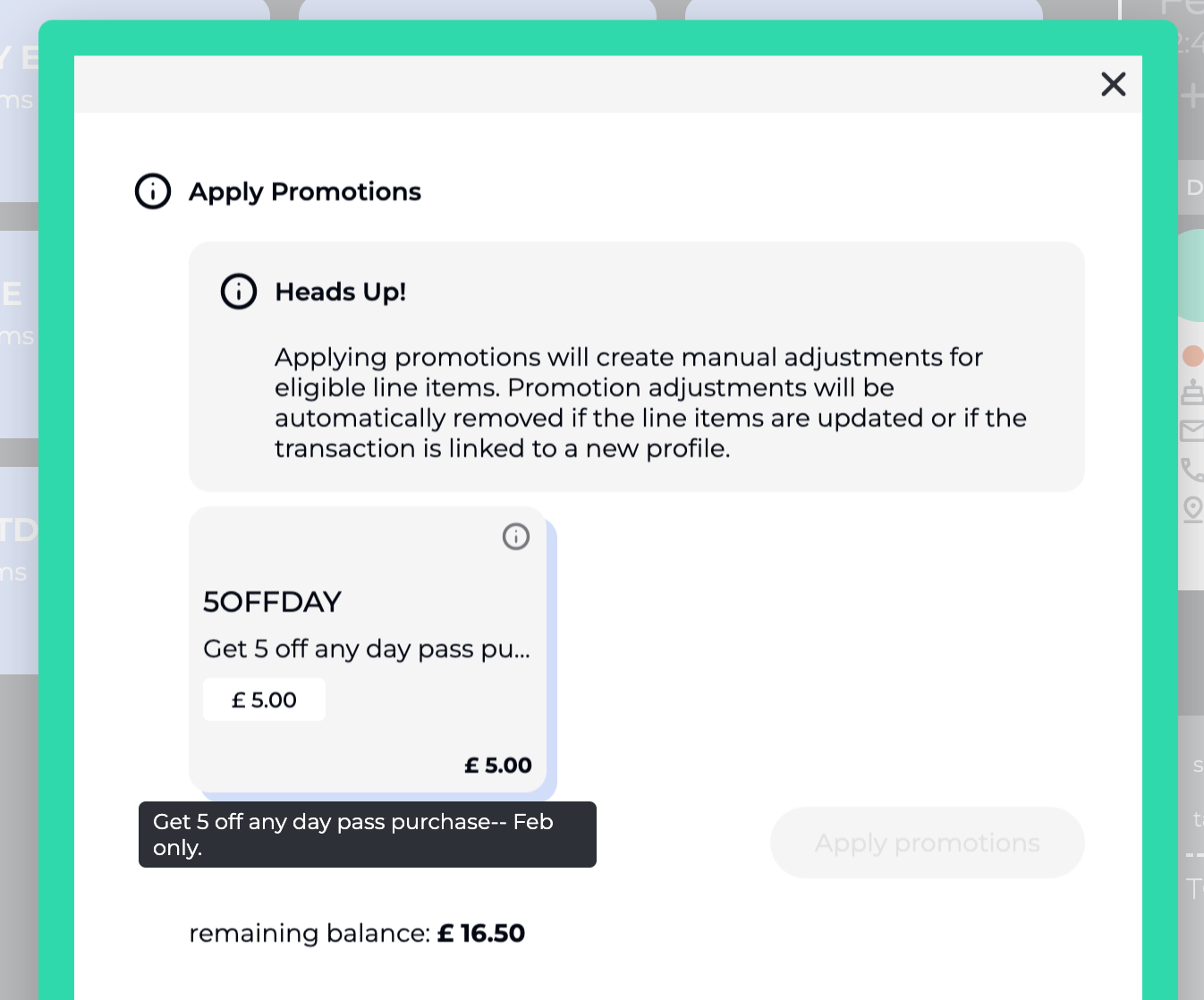Click the plus icon behind the dialog

(x=1191, y=96)
